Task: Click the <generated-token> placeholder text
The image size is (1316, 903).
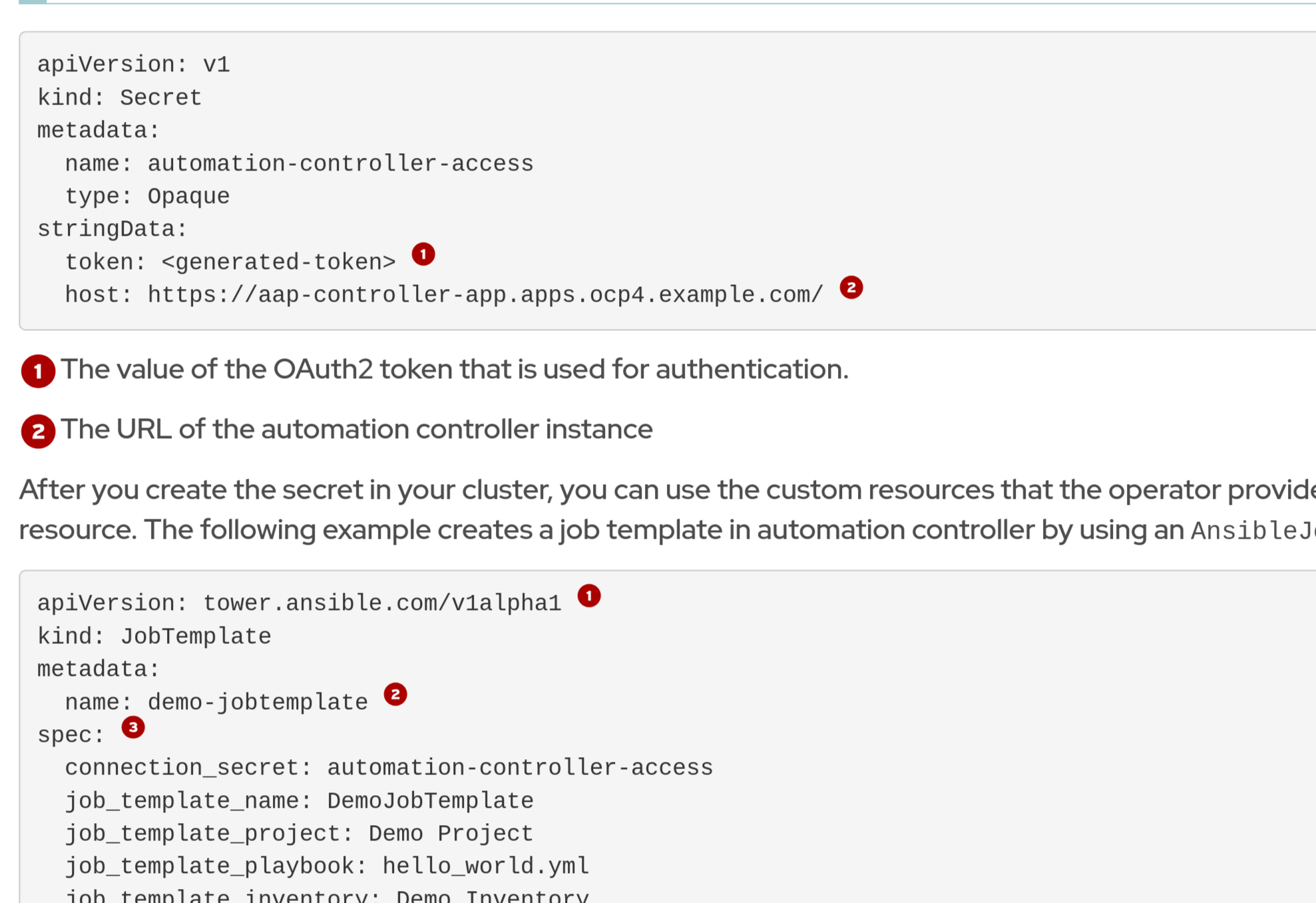Action: [x=278, y=262]
